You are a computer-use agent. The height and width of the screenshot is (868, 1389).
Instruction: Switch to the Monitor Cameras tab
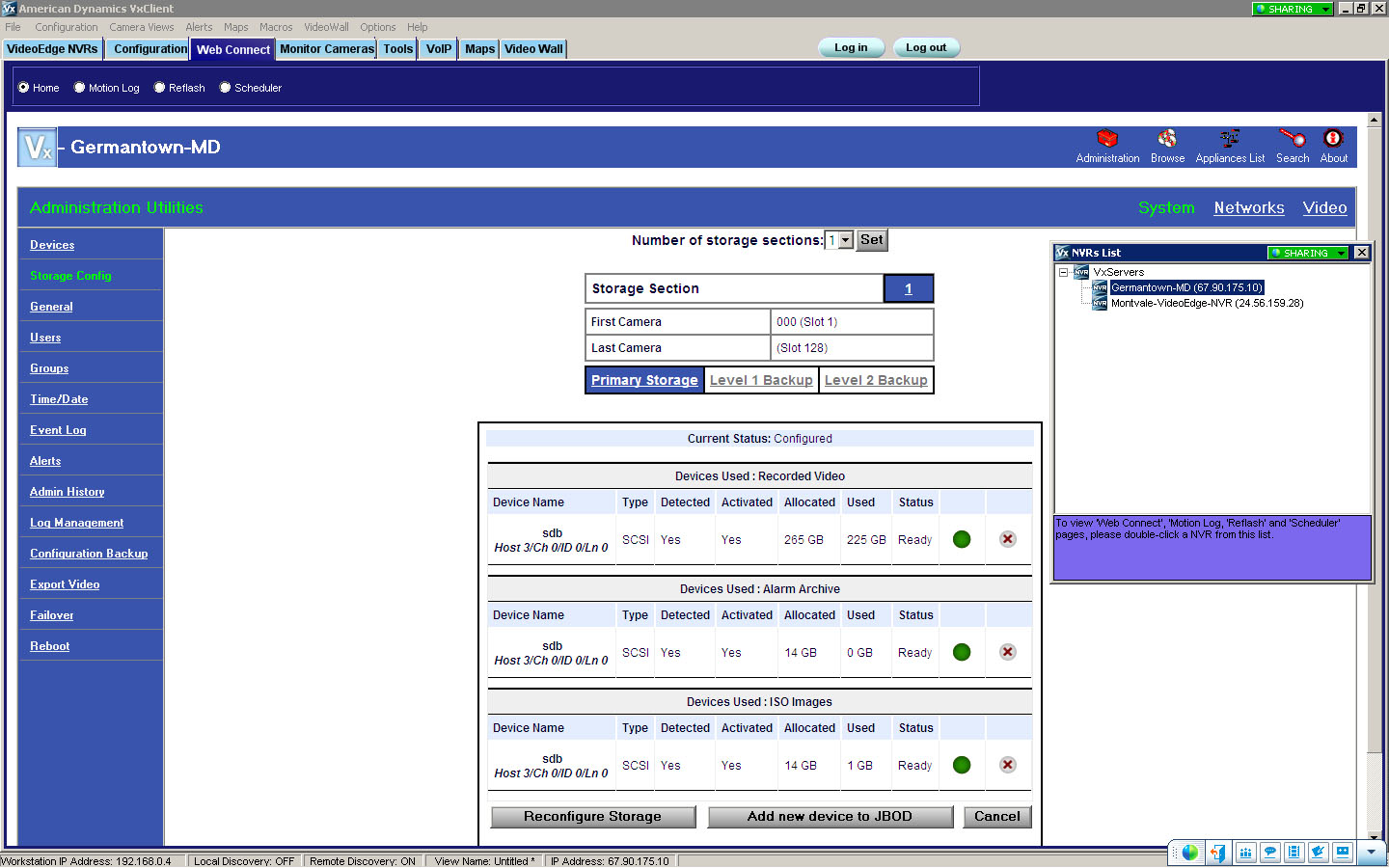click(327, 49)
